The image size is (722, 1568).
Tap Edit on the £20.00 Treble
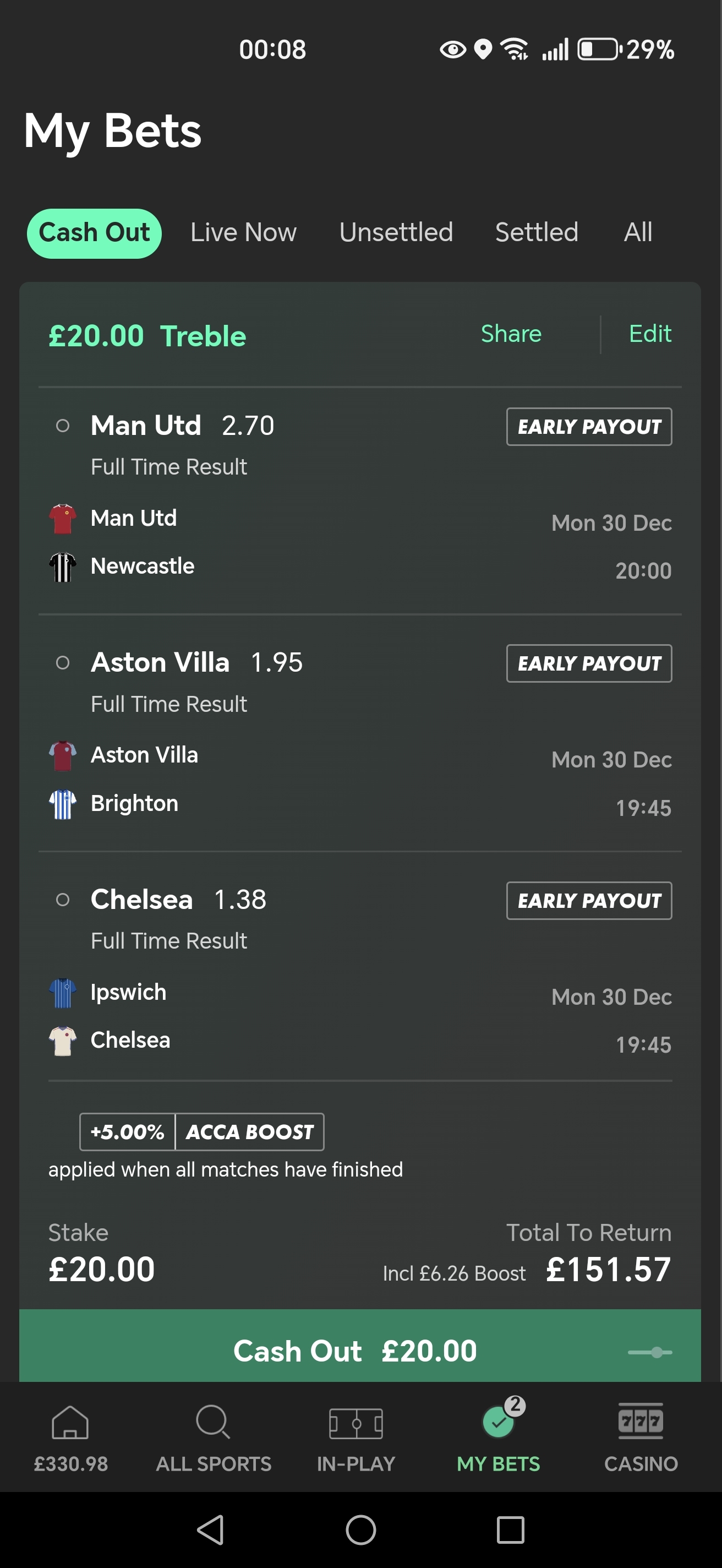pos(649,334)
